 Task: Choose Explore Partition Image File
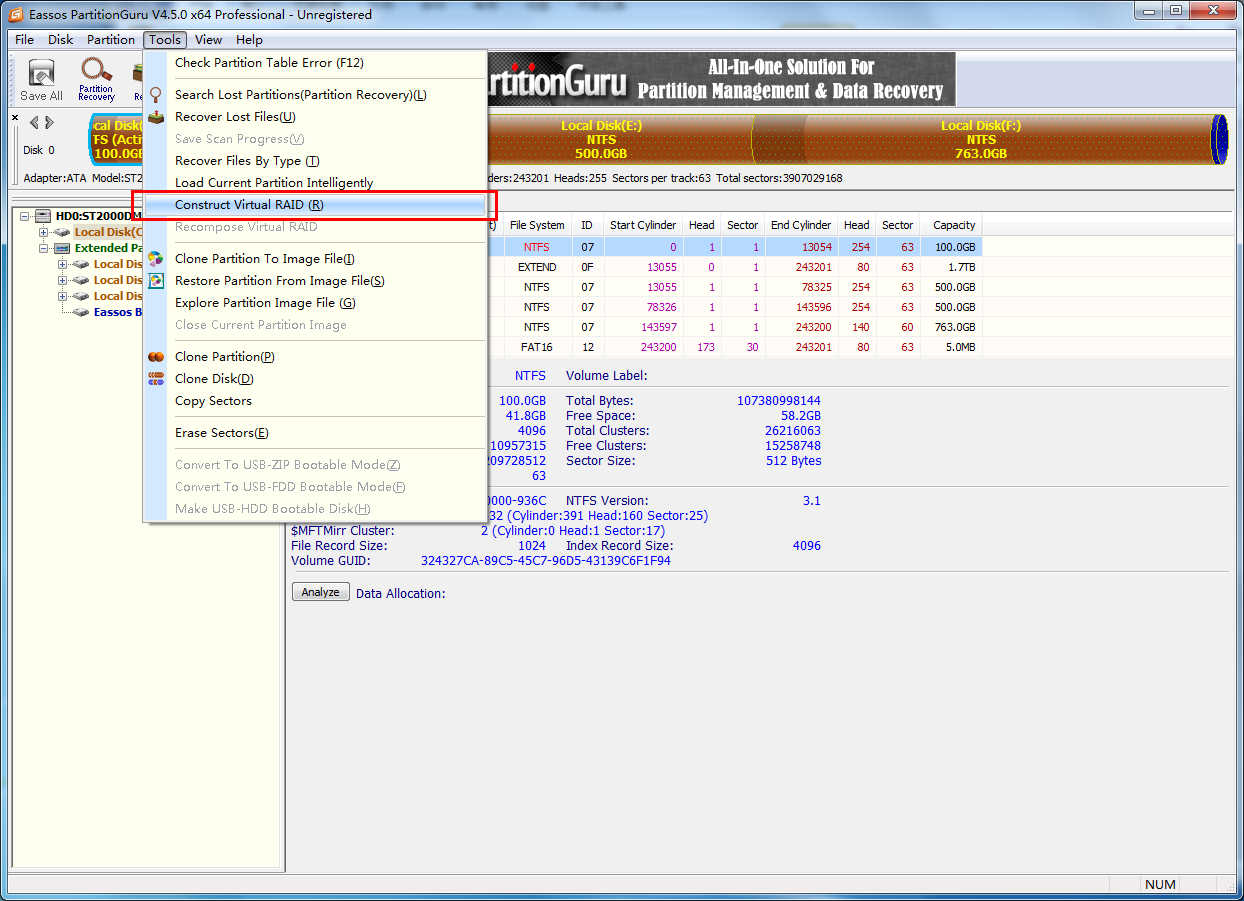click(x=315, y=303)
